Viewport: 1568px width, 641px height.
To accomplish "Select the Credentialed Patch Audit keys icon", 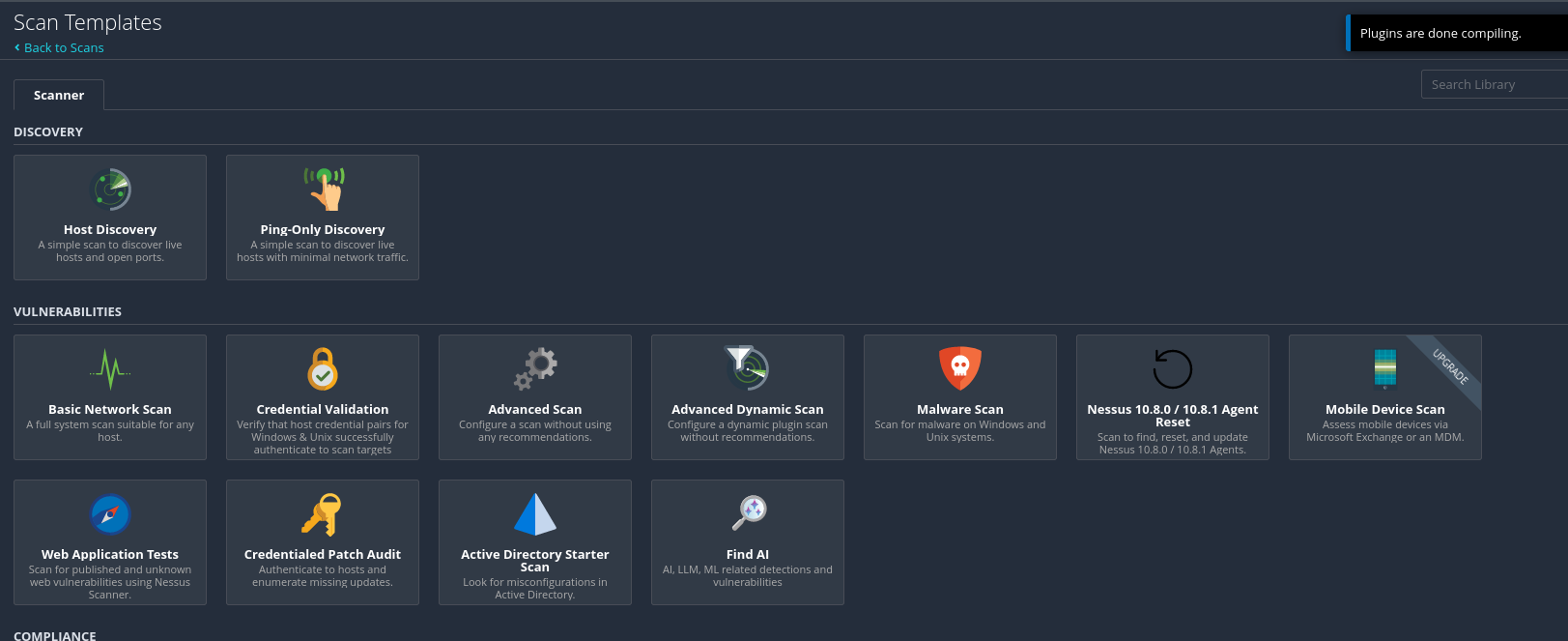I will (322, 514).
